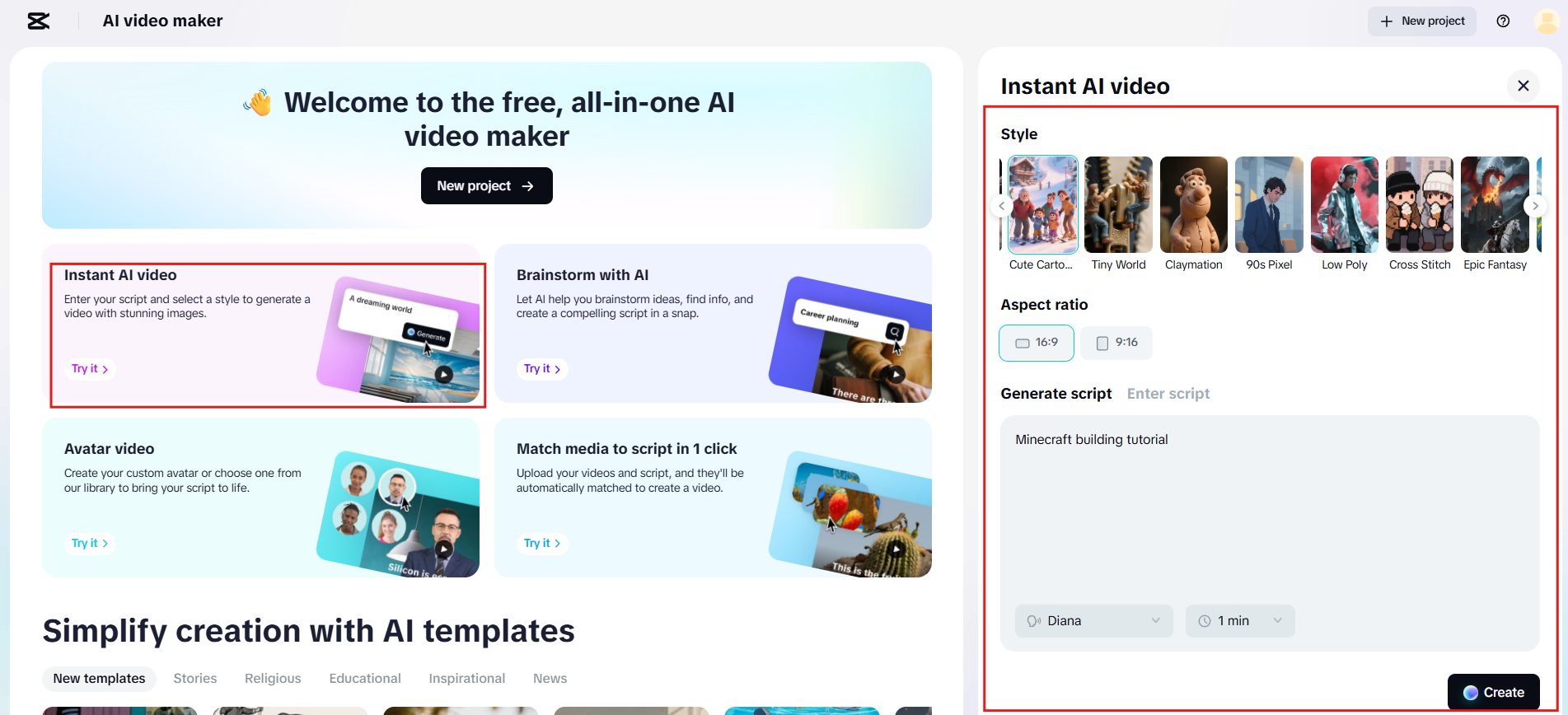The width and height of the screenshot is (1568, 715).
Task: Click Try it under Brainstorm with AI
Action: click(x=542, y=369)
